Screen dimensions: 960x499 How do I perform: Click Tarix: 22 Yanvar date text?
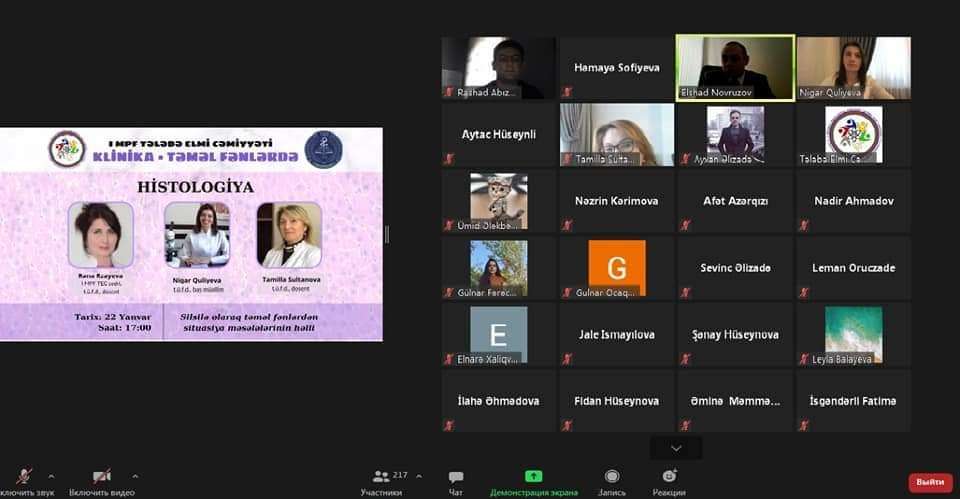tap(113, 317)
